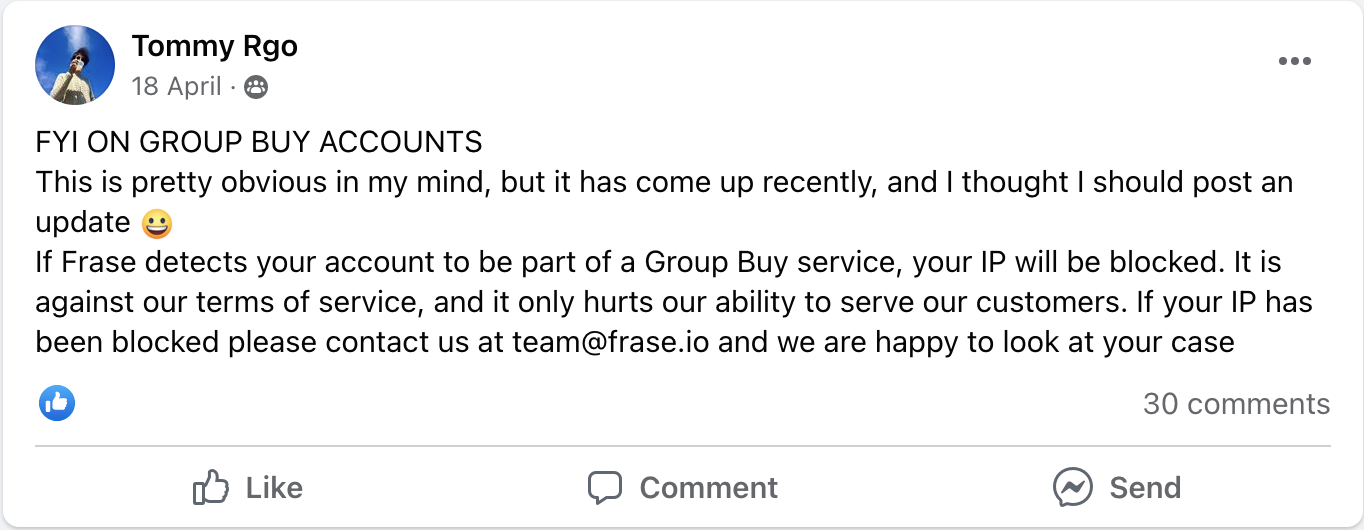Open the 18 April post timestamp
1364x530 pixels.
coord(176,86)
